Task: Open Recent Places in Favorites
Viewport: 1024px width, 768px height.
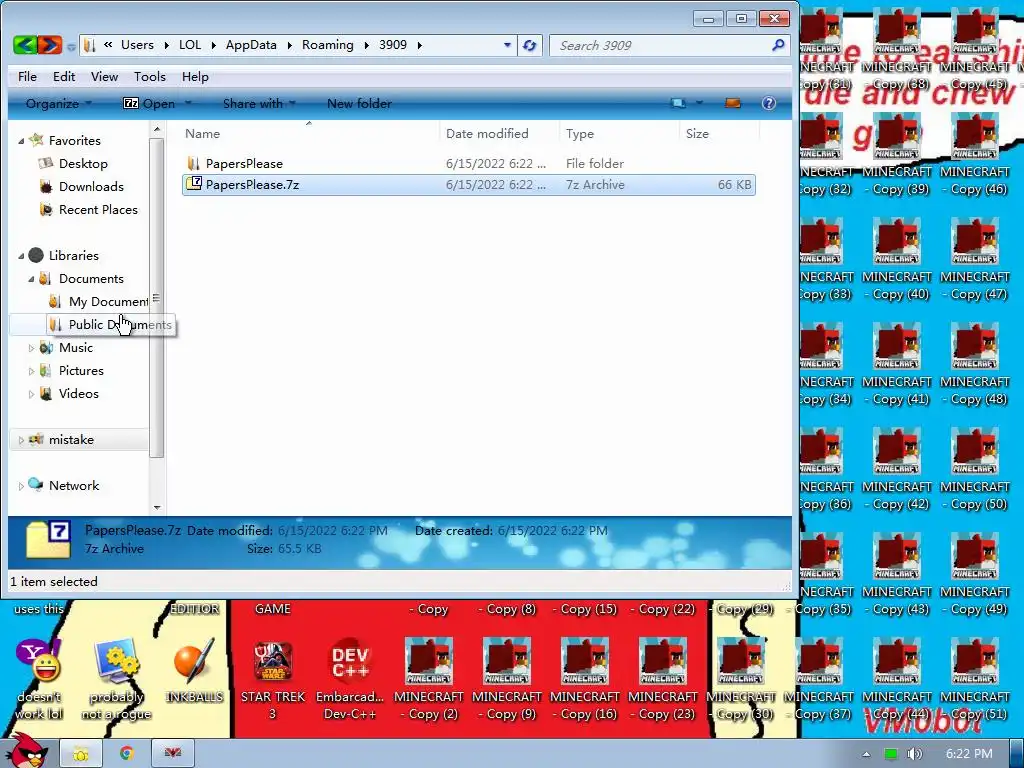Action: (x=98, y=210)
